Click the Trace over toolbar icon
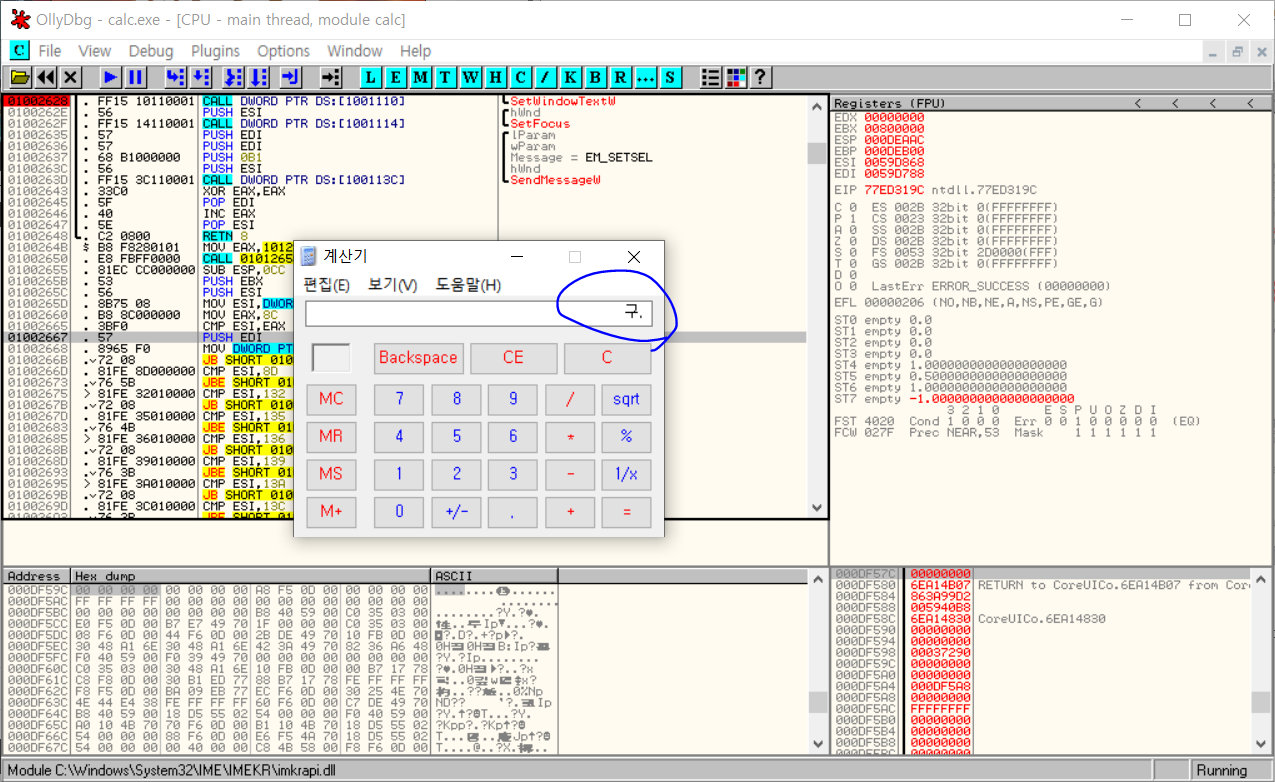This screenshot has width=1275, height=782. pyautogui.click(x=258, y=77)
